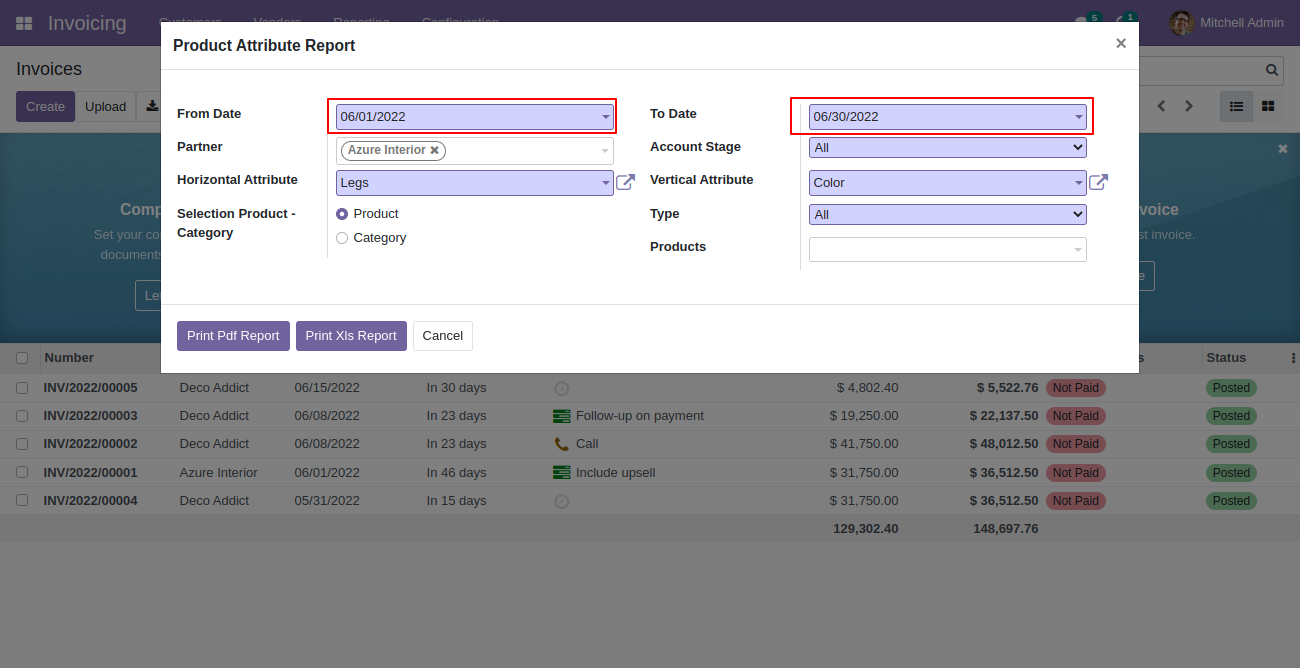This screenshot has width=1300, height=668.
Task: Open the Account Stage dropdown
Action: [x=947, y=147]
